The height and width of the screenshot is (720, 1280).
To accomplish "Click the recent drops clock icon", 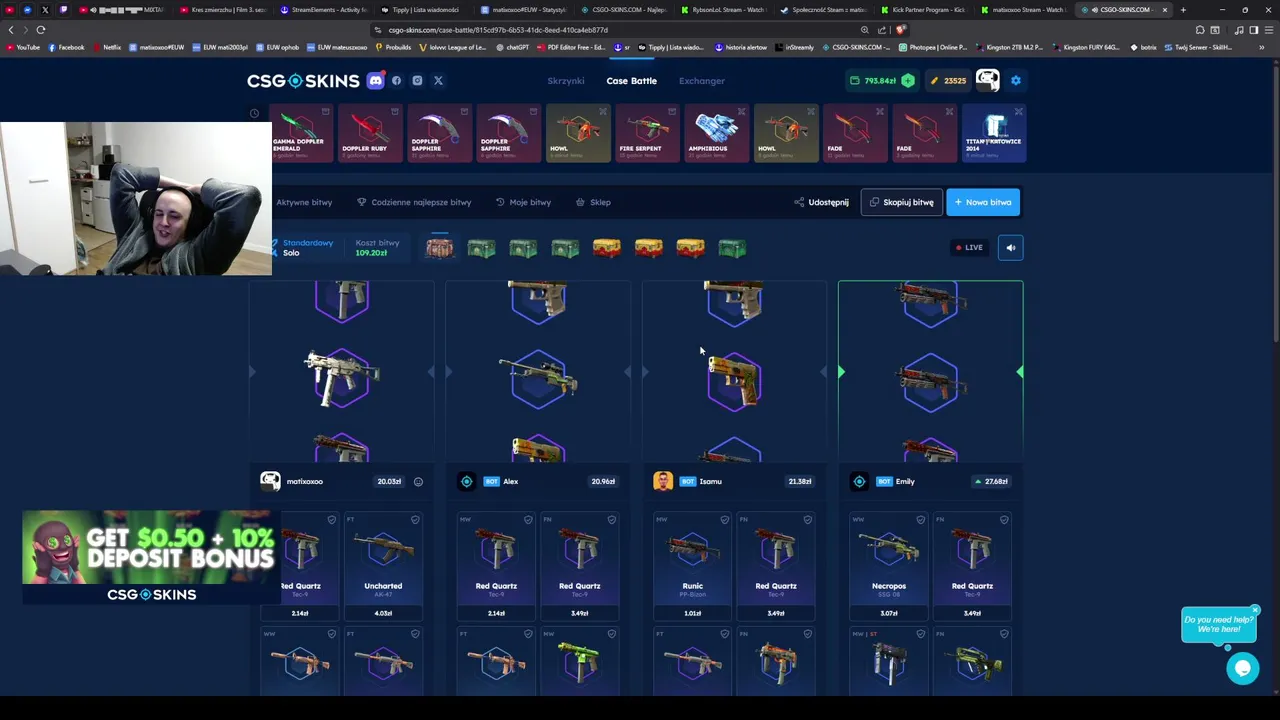I will 254,113.
